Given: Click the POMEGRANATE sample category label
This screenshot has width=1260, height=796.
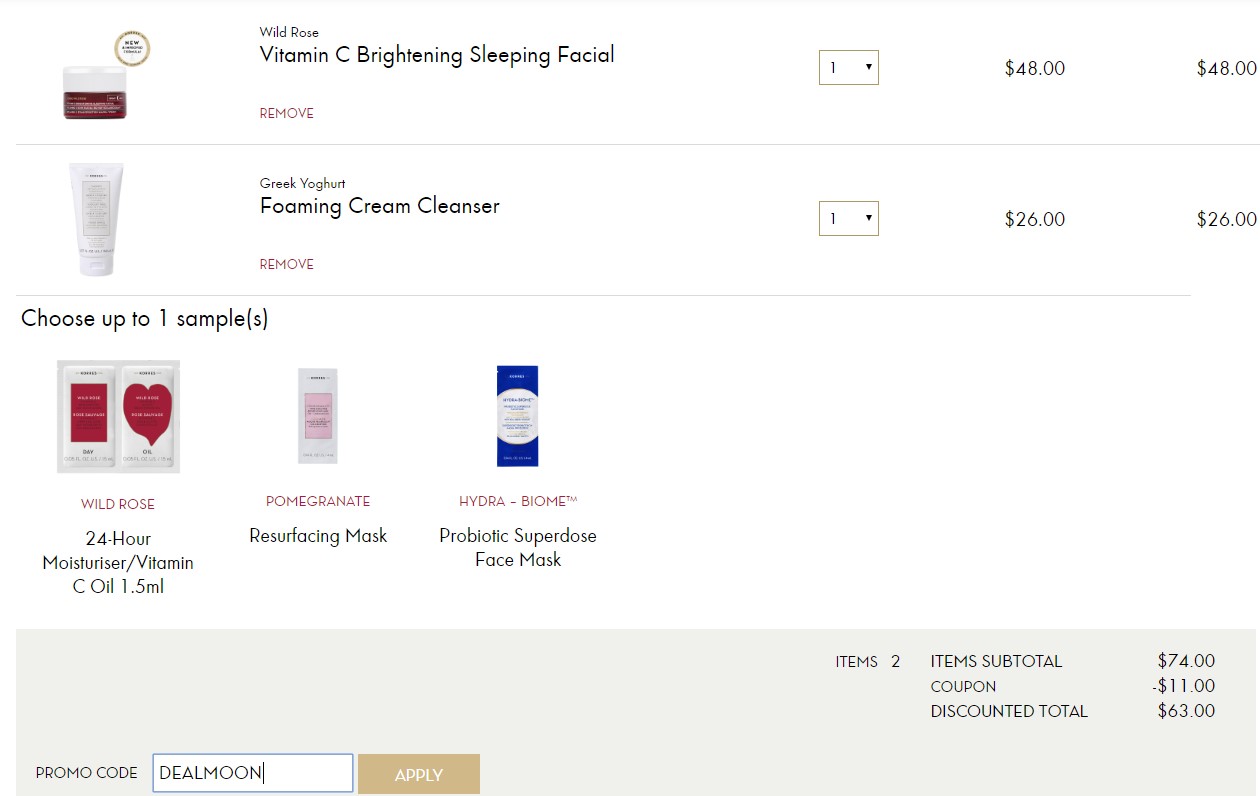Looking at the screenshot, I should click(x=318, y=501).
